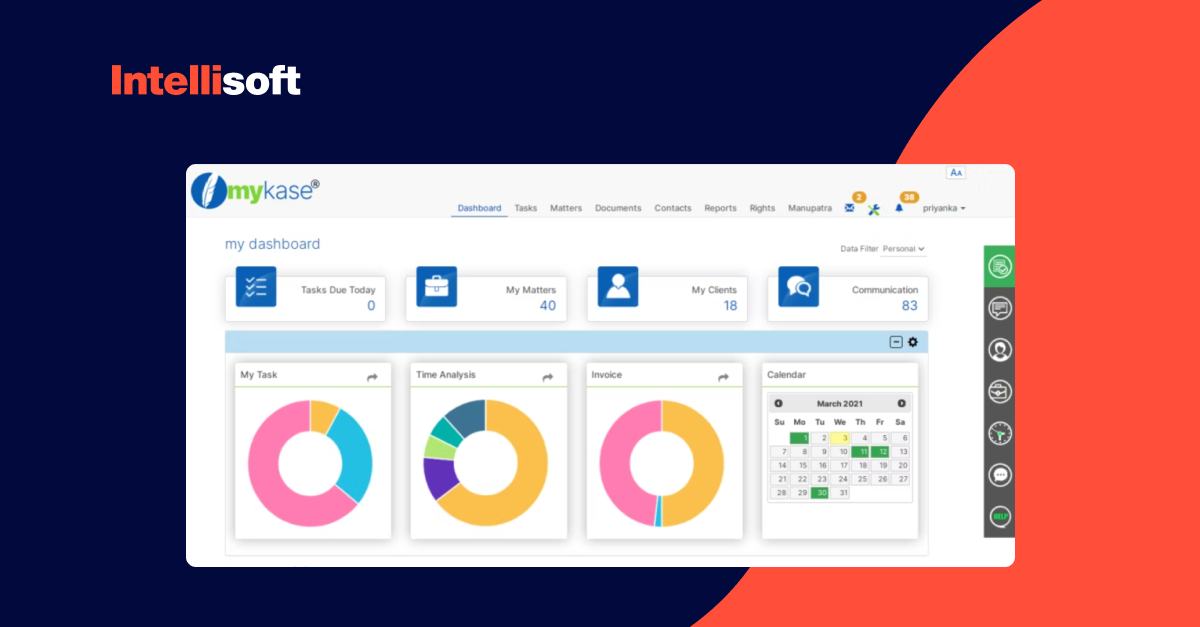Open the share arrow on Invoice
Viewport: 1200px width, 627px height.
click(723, 377)
